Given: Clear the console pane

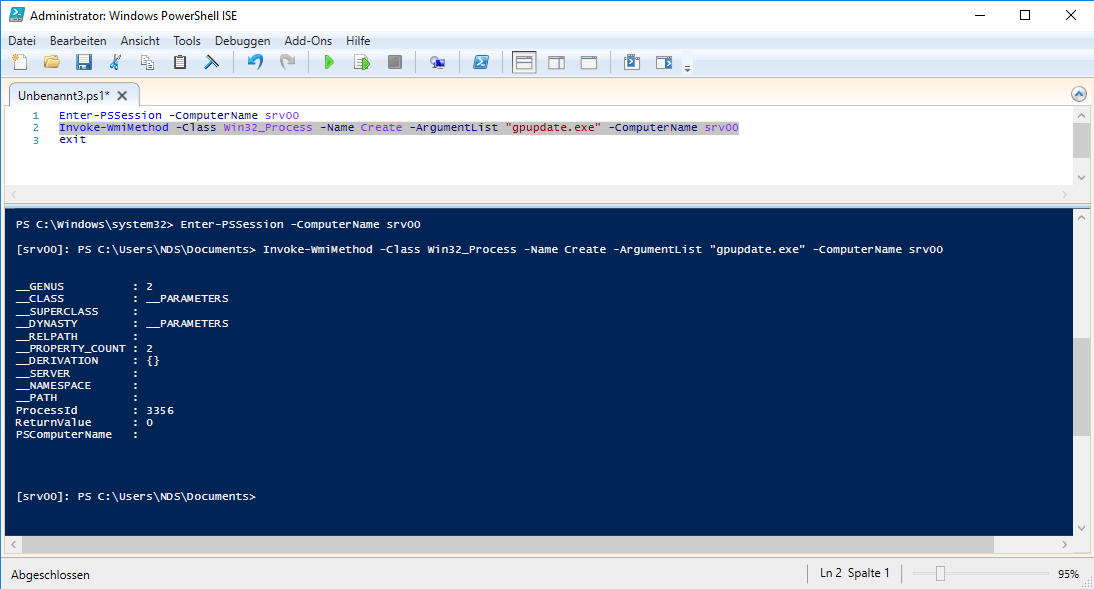Looking at the screenshot, I should 212,63.
